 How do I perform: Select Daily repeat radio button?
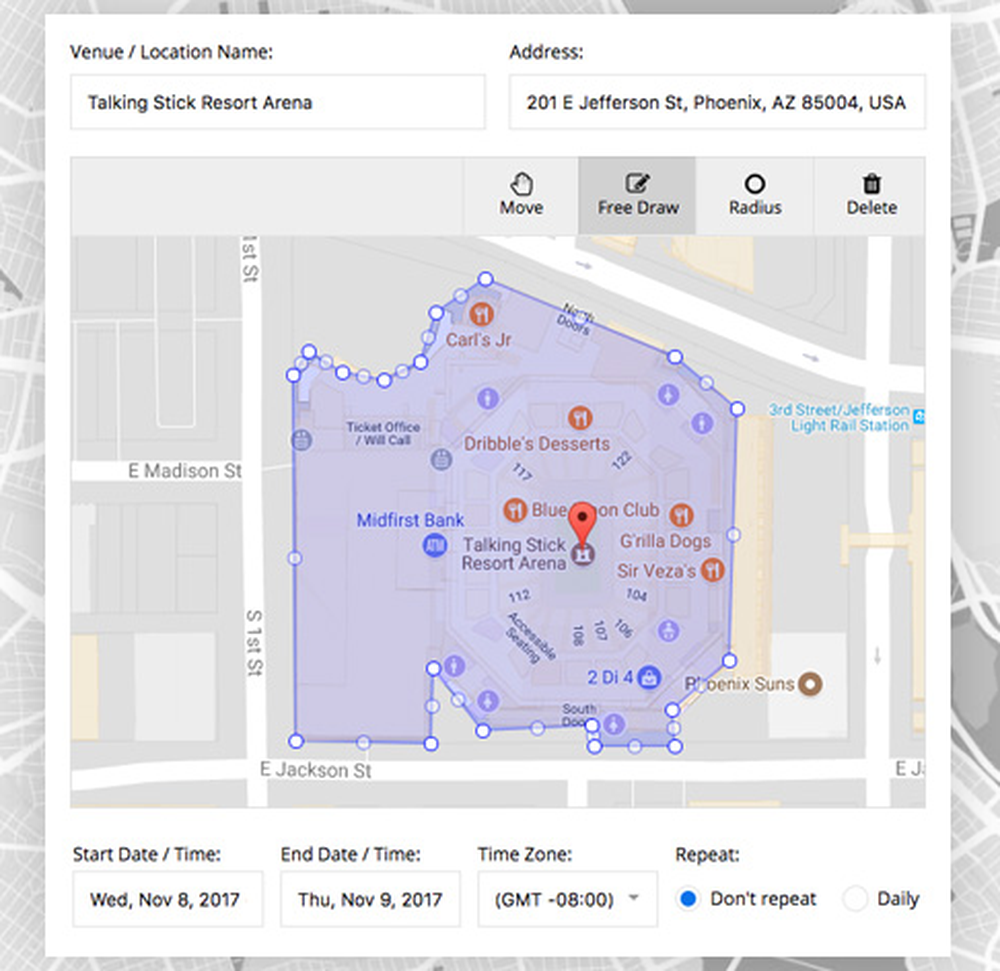[x=855, y=899]
